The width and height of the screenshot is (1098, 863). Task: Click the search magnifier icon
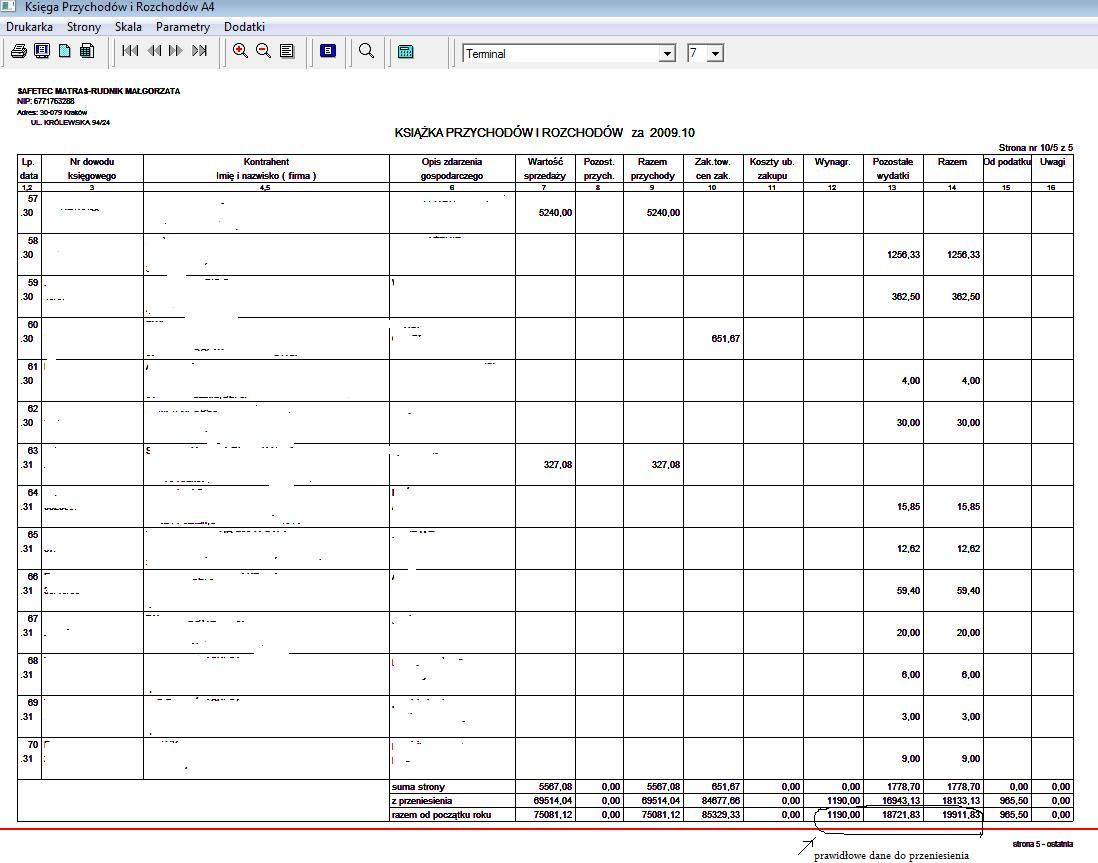click(366, 51)
